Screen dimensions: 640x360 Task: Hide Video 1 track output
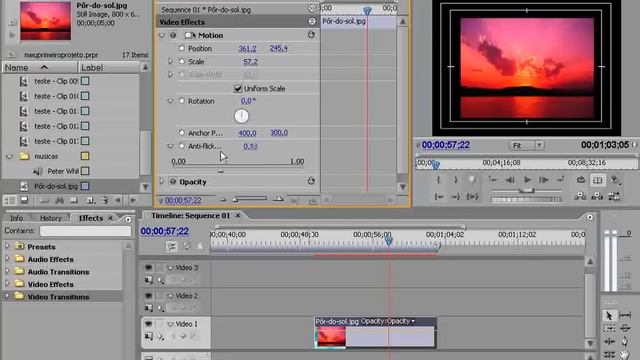(x=148, y=324)
